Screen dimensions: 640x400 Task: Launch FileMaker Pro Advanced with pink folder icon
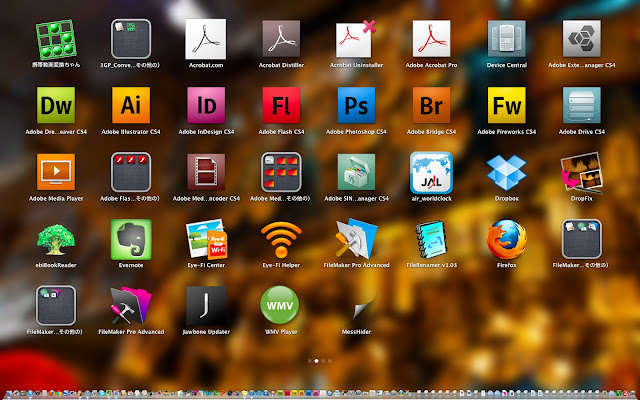(131, 306)
